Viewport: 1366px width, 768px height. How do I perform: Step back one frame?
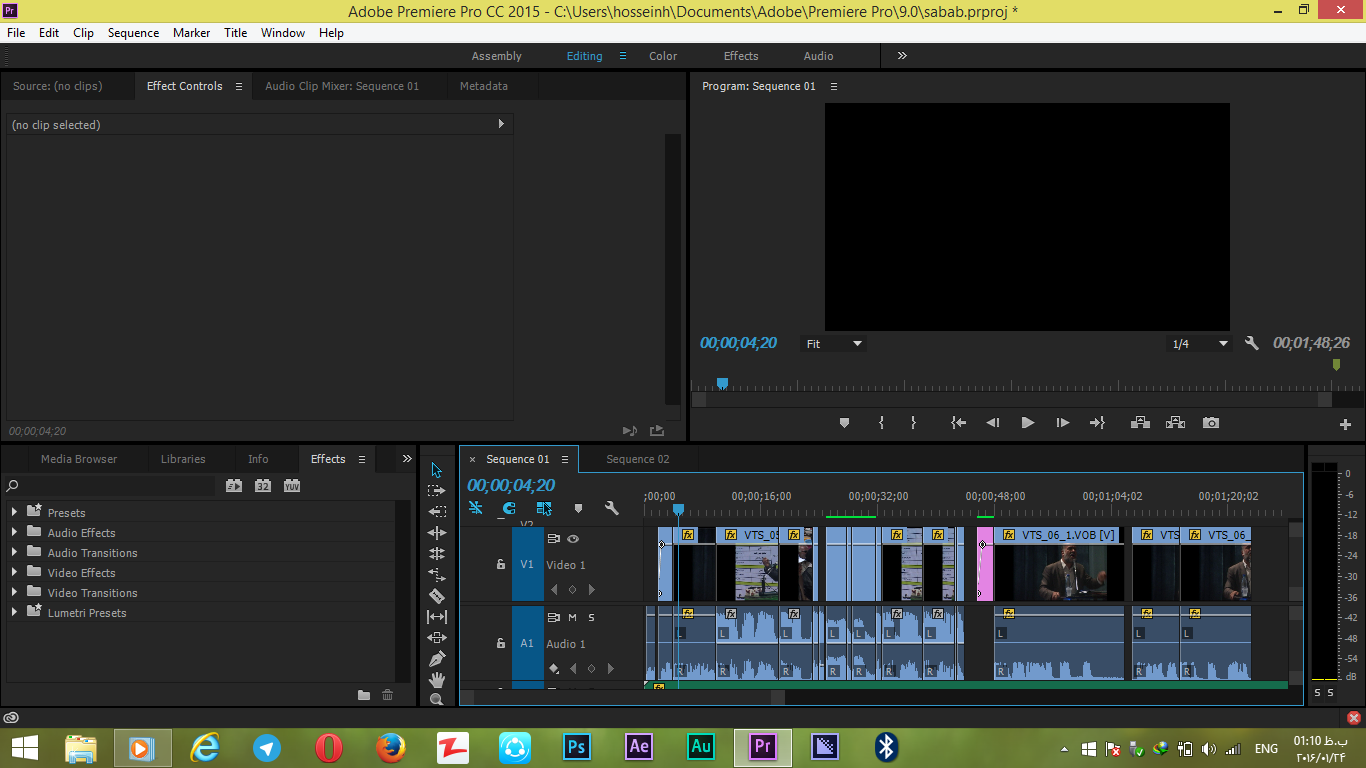pos(992,423)
